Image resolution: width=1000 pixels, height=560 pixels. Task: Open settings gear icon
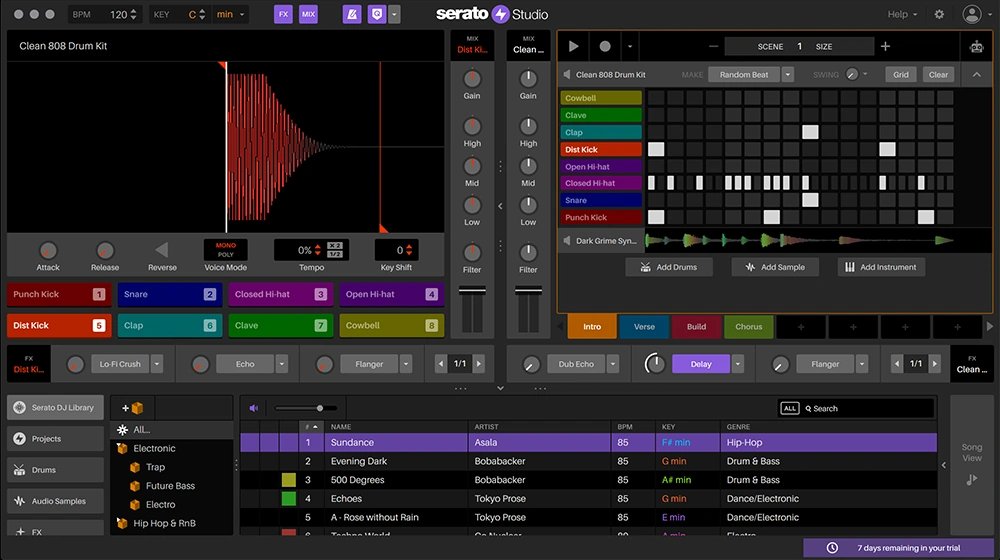(x=939, y=14)
